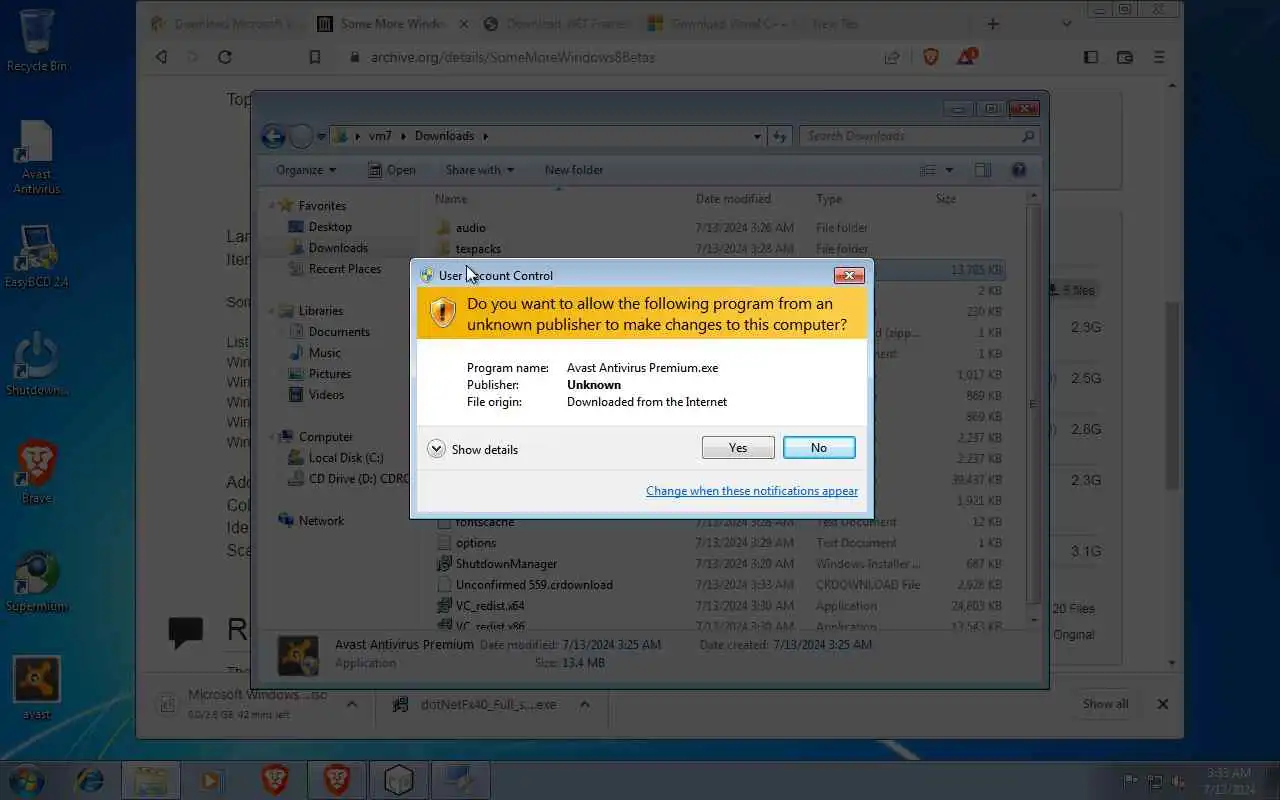1280x800 pixels.
Task: Switch to 'Some More Windows' browser tab
Action: [392, 24]
